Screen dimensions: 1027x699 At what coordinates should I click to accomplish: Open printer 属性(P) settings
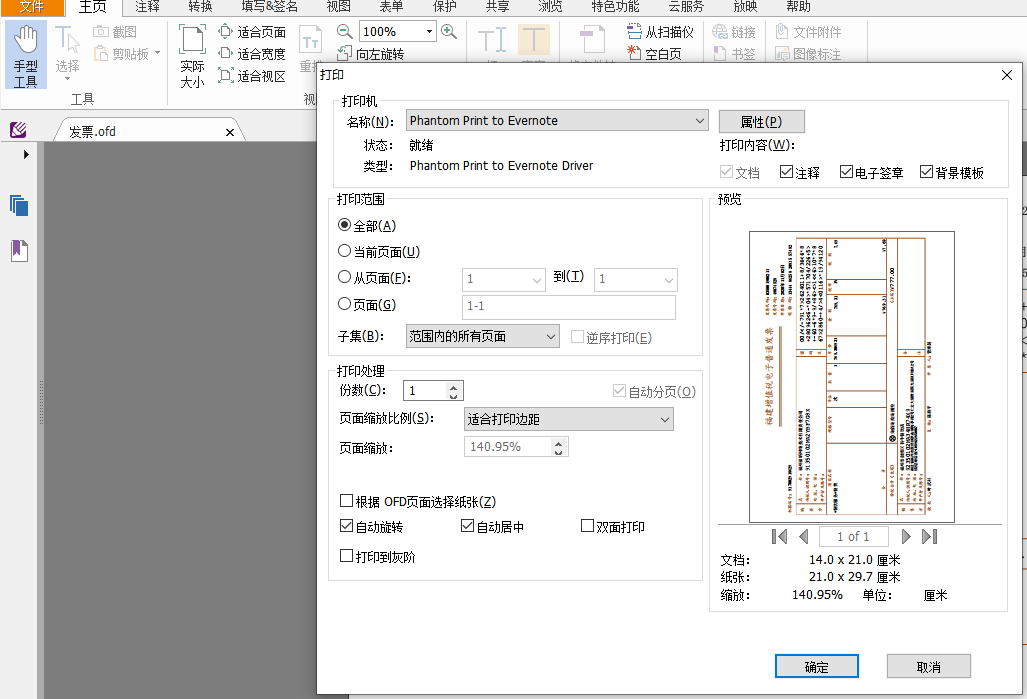tap(761, 121)
